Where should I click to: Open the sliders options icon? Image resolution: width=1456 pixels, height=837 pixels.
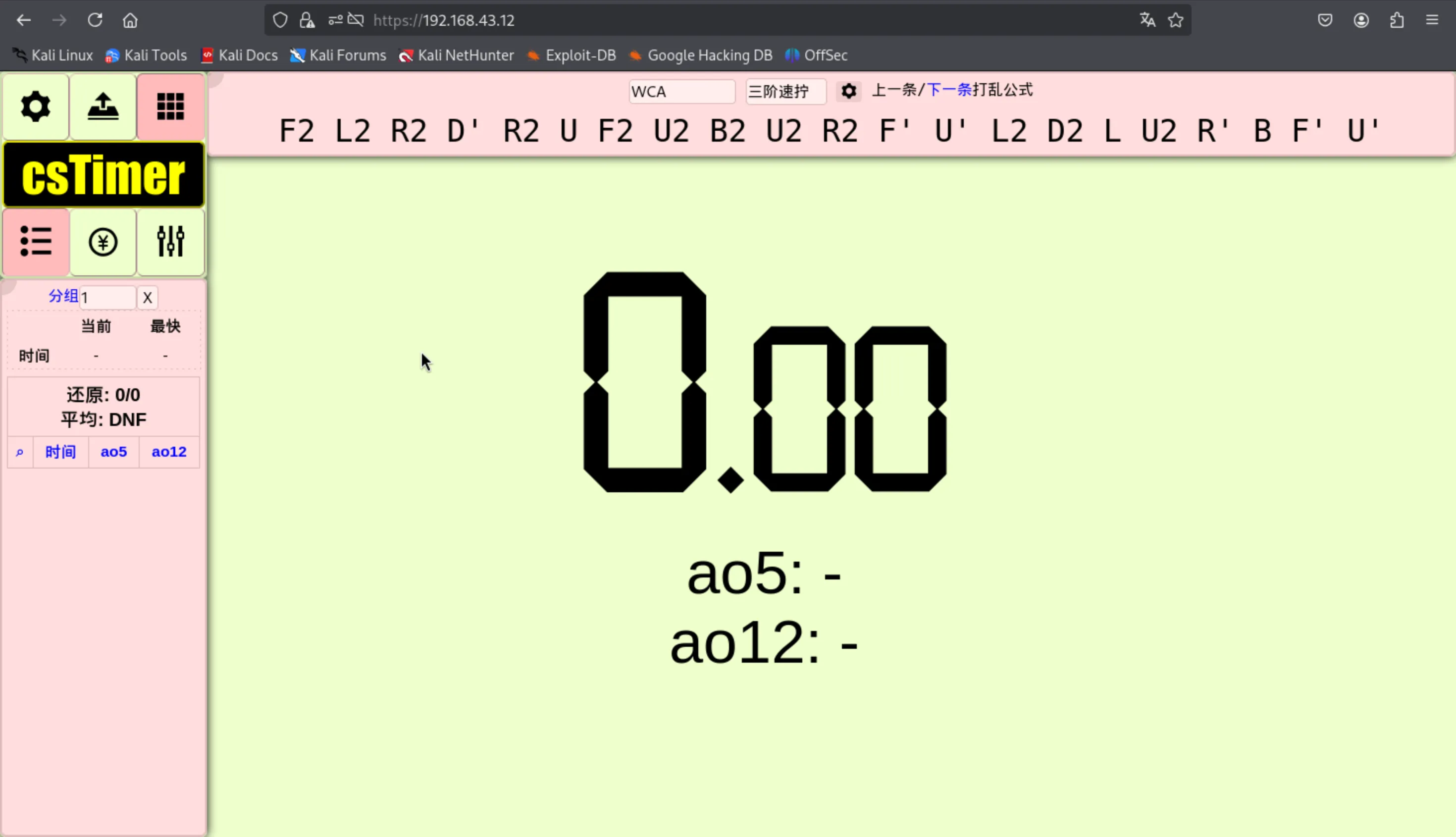click(170, 242)
